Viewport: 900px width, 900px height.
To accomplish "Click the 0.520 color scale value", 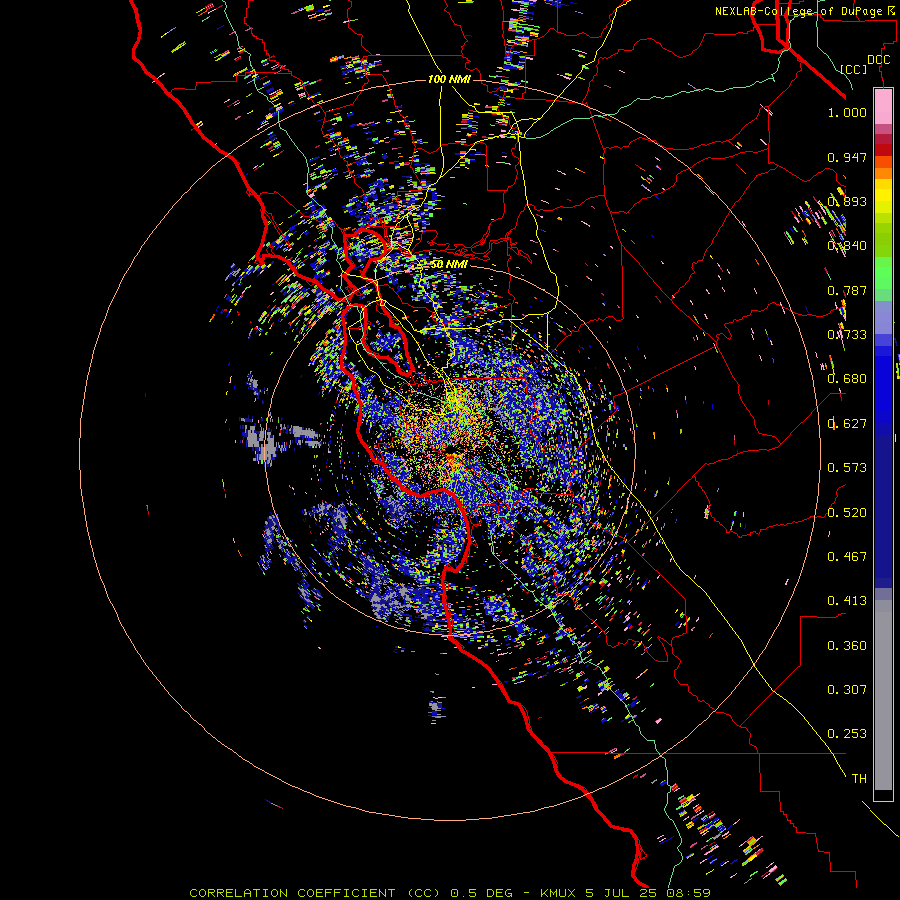I will [847, 513].
